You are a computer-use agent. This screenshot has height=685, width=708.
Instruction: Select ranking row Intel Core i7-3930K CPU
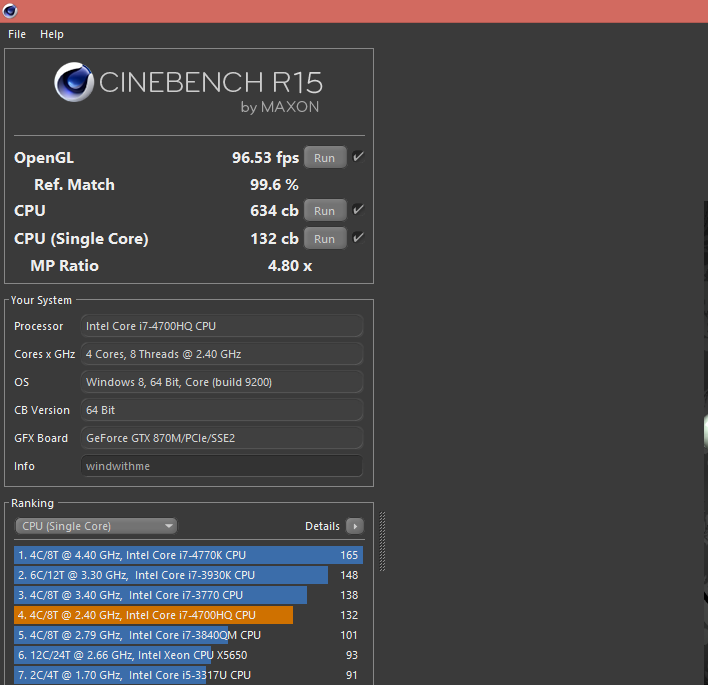click(188, 575)
